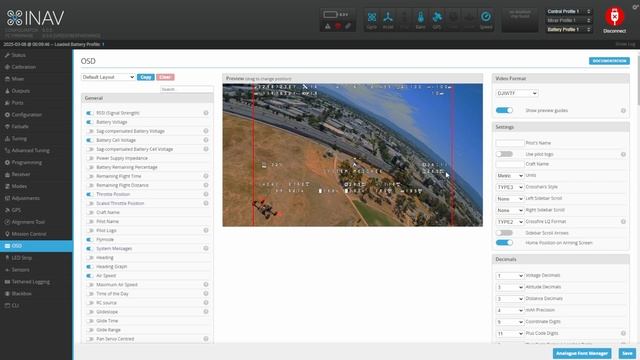Open the Documentation button
The image size is (640, 360).
[609, 60]
